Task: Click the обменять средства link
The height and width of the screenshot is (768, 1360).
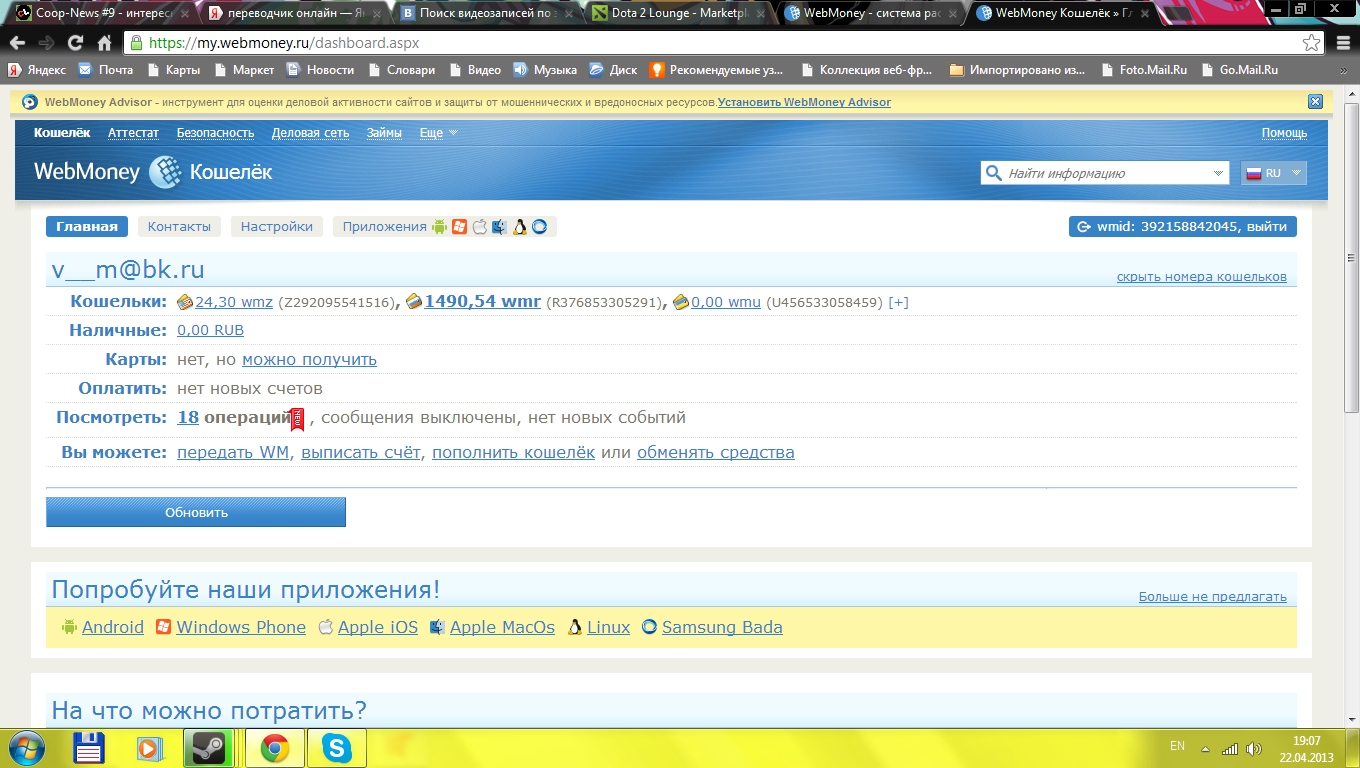Action: coord(716,452)
